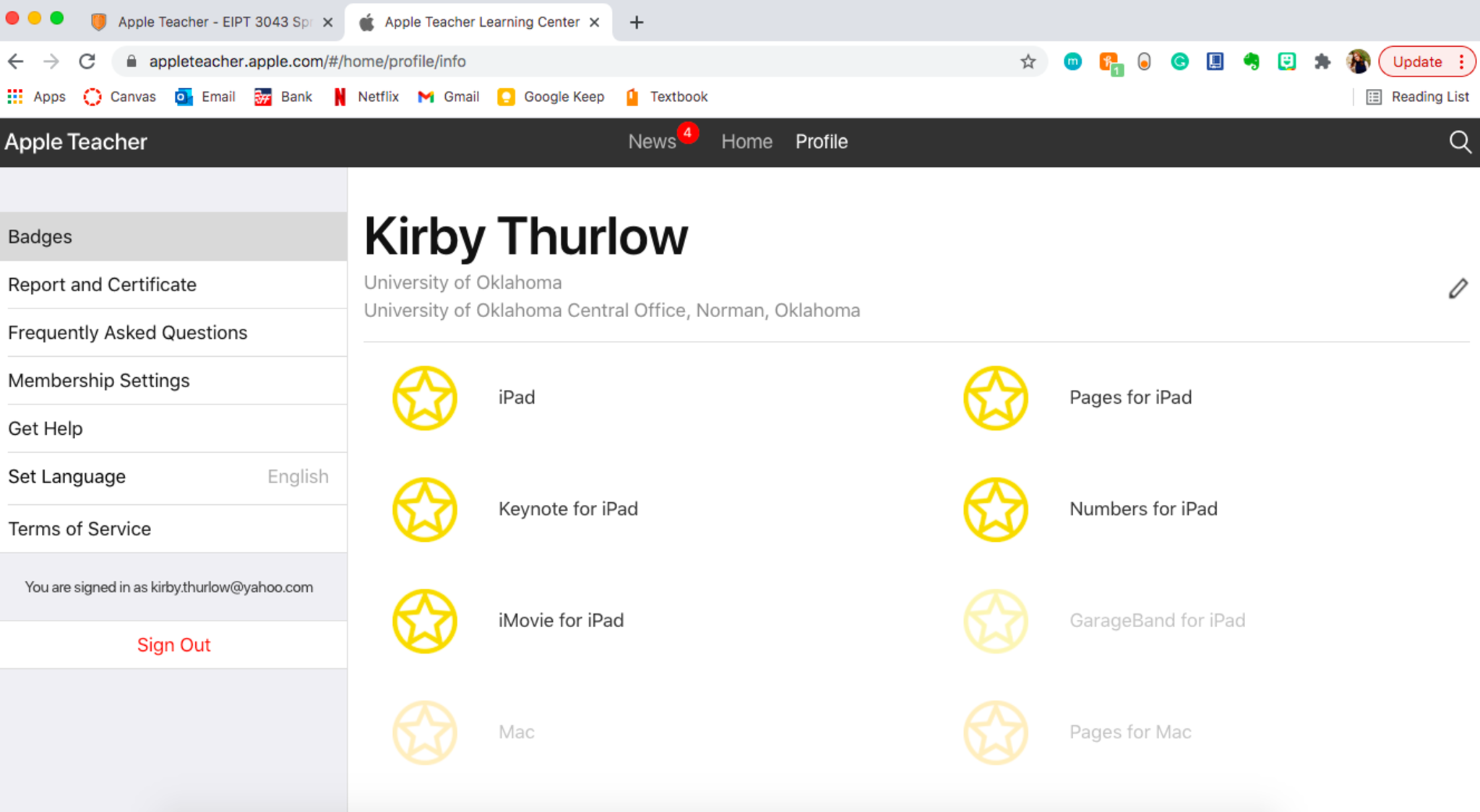Screen dimensions: 1480x812
Task: Click the faded GarageBand for iPad badge
Action: [x=995, y=621]
